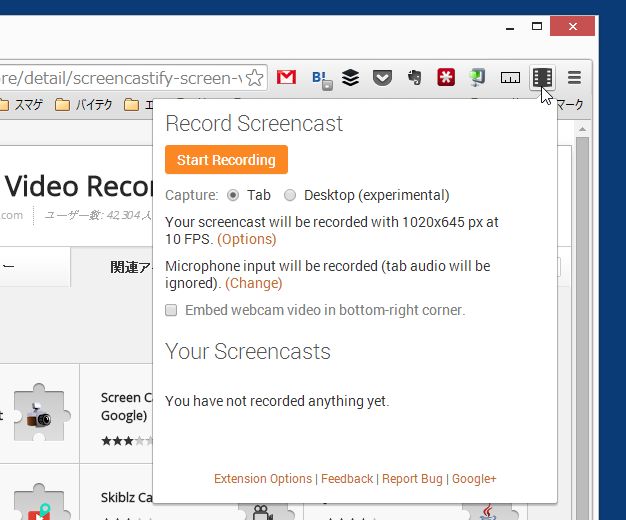The height and width of the screenshot is (520, 626).
Task: Click the Screencastify film strip icon
Action: tap(542, 77)
